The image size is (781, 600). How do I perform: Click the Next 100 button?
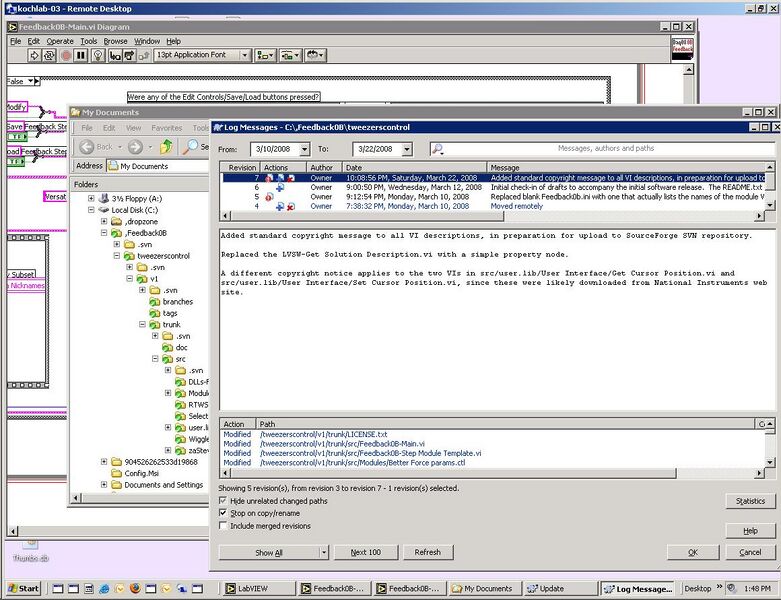click(366, 552)
